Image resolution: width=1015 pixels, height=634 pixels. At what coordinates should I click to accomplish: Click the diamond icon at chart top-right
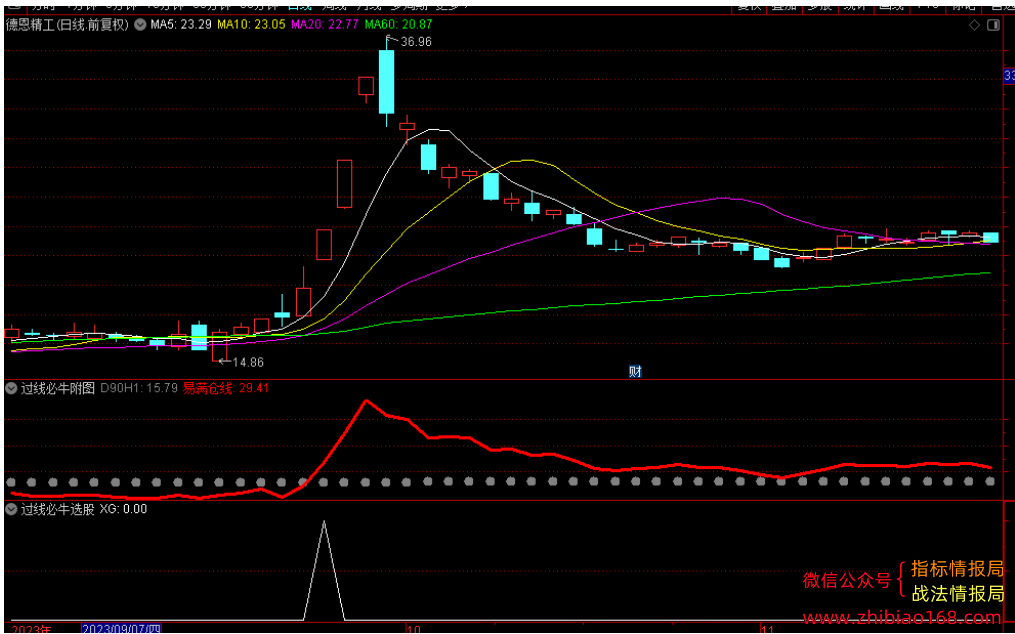click(x=974, y=25)
